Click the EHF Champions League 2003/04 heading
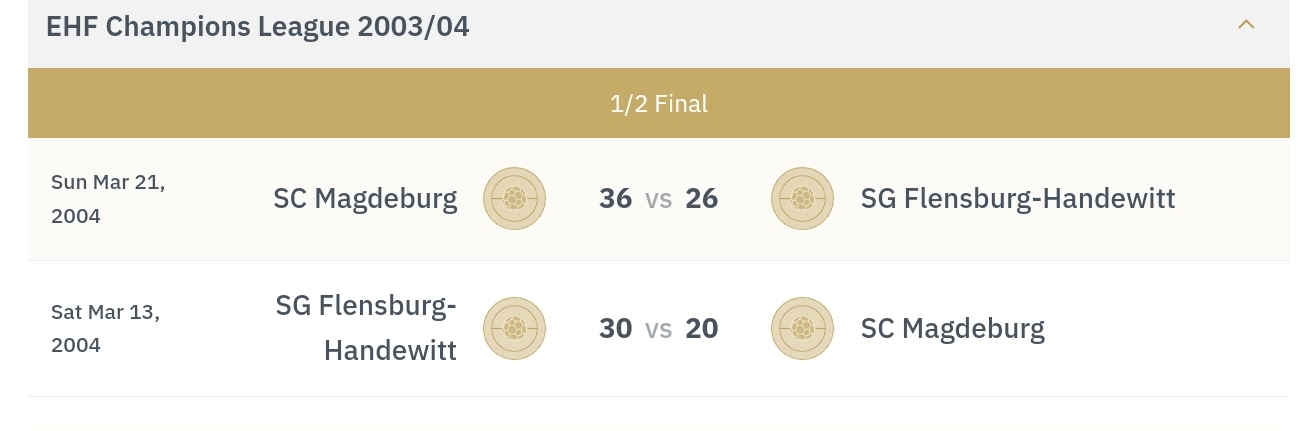1298x431 pixels. pos(258,27)
